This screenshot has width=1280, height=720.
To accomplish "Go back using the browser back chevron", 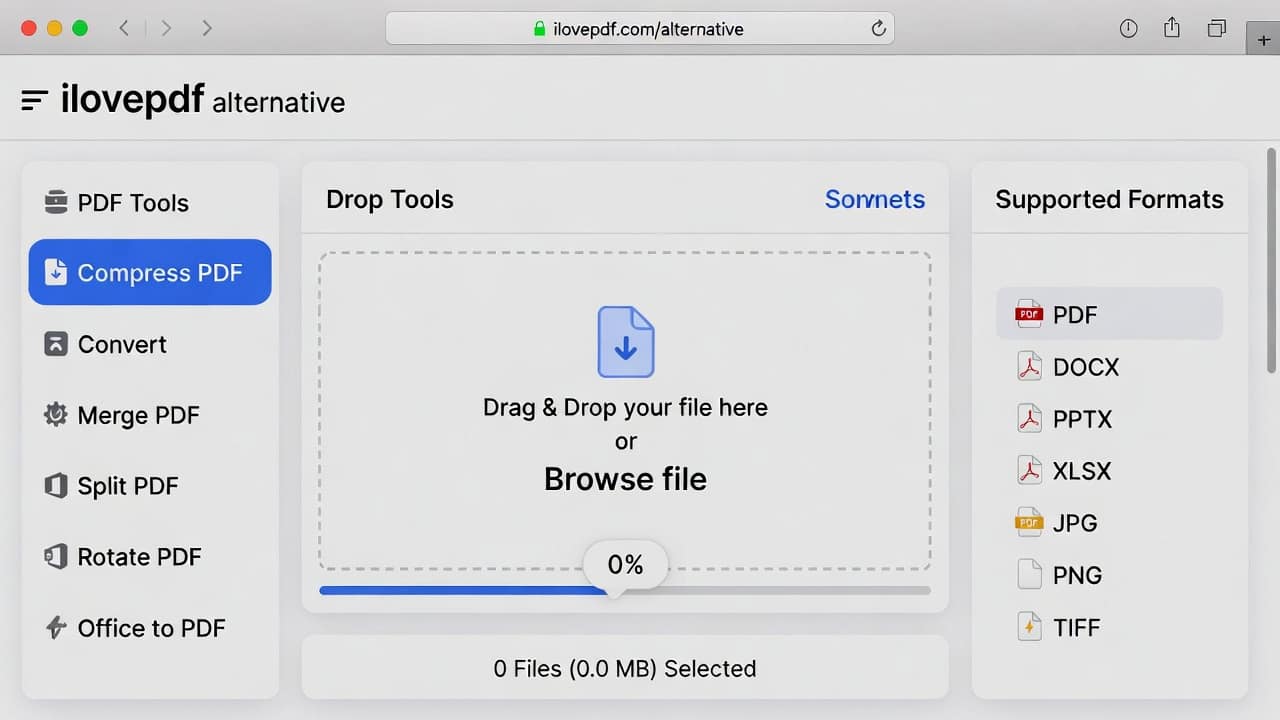I will point(124,28).
